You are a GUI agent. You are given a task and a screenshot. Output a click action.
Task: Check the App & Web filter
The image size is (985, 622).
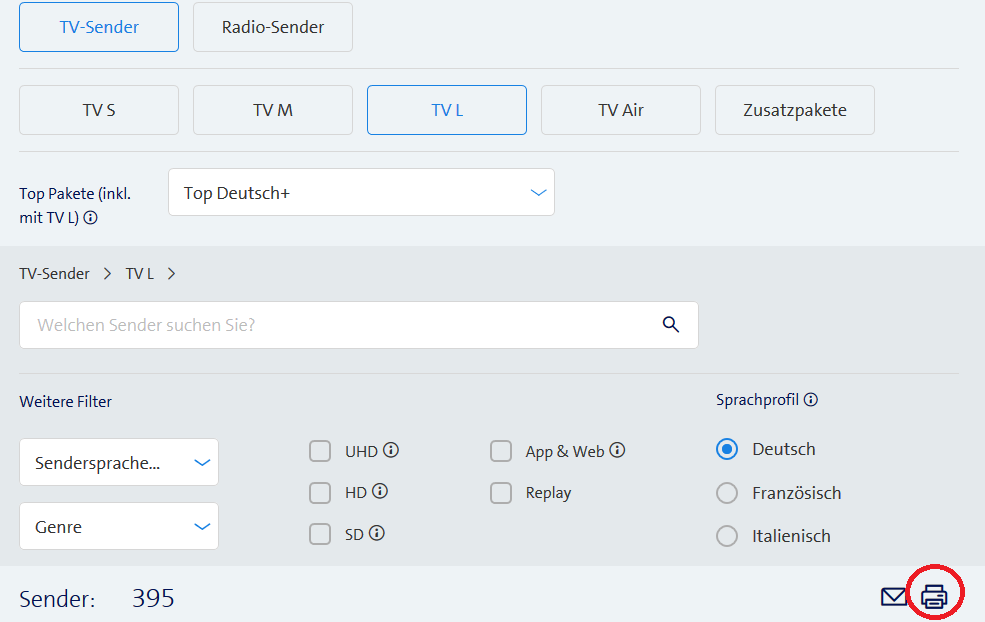coord(501,452)
